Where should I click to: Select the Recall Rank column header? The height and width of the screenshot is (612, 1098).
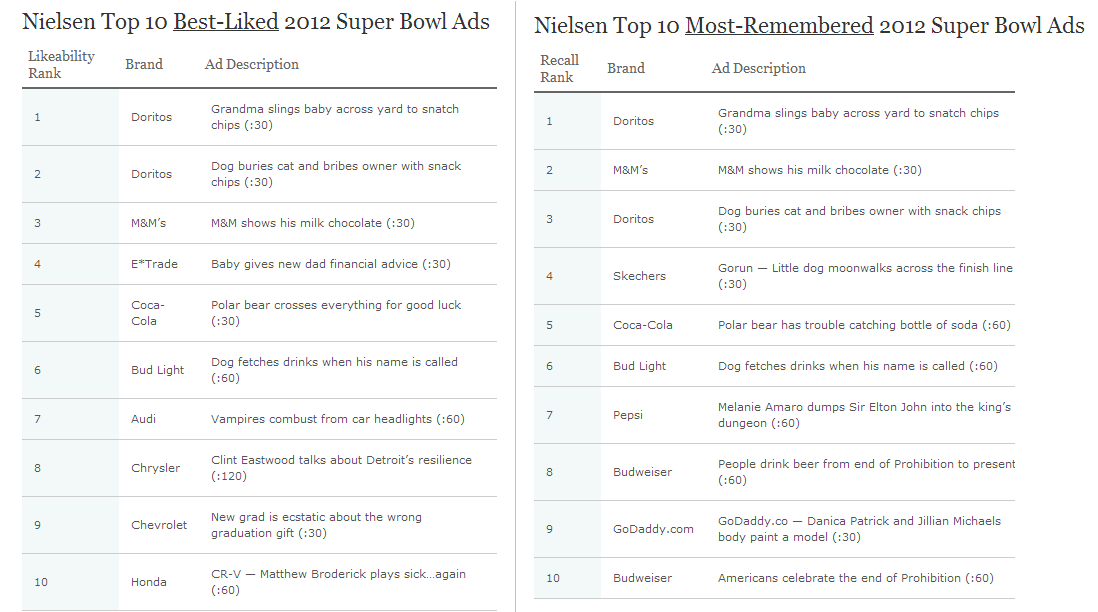click(x=559, y=69)
